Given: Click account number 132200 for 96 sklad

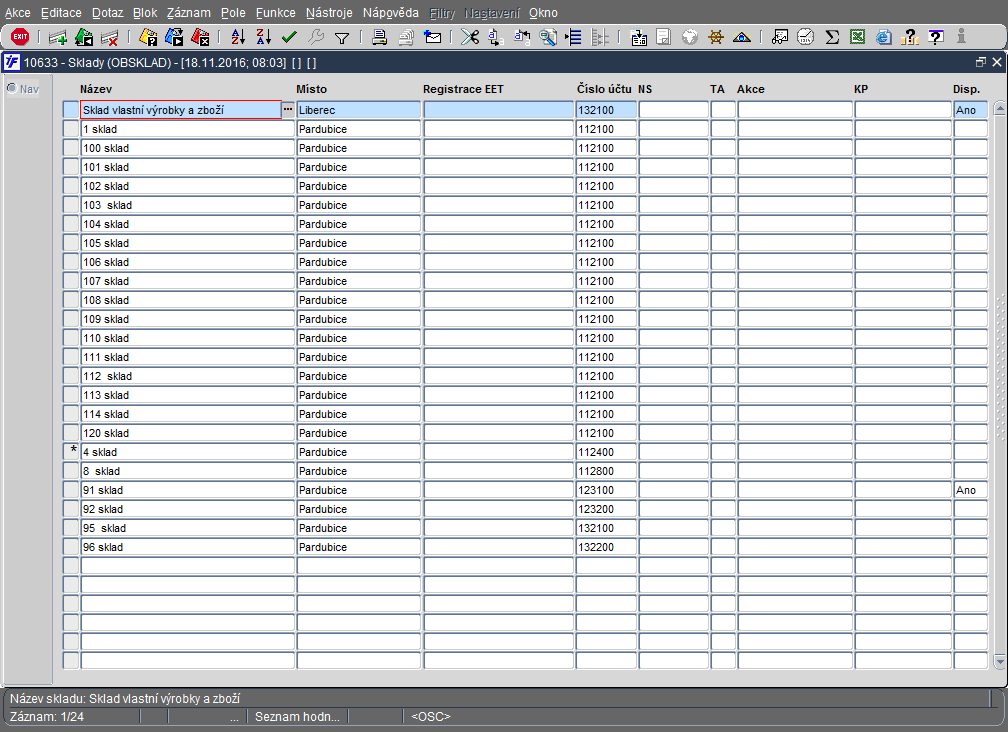Looking at the screenshot, I should (606, 547).
